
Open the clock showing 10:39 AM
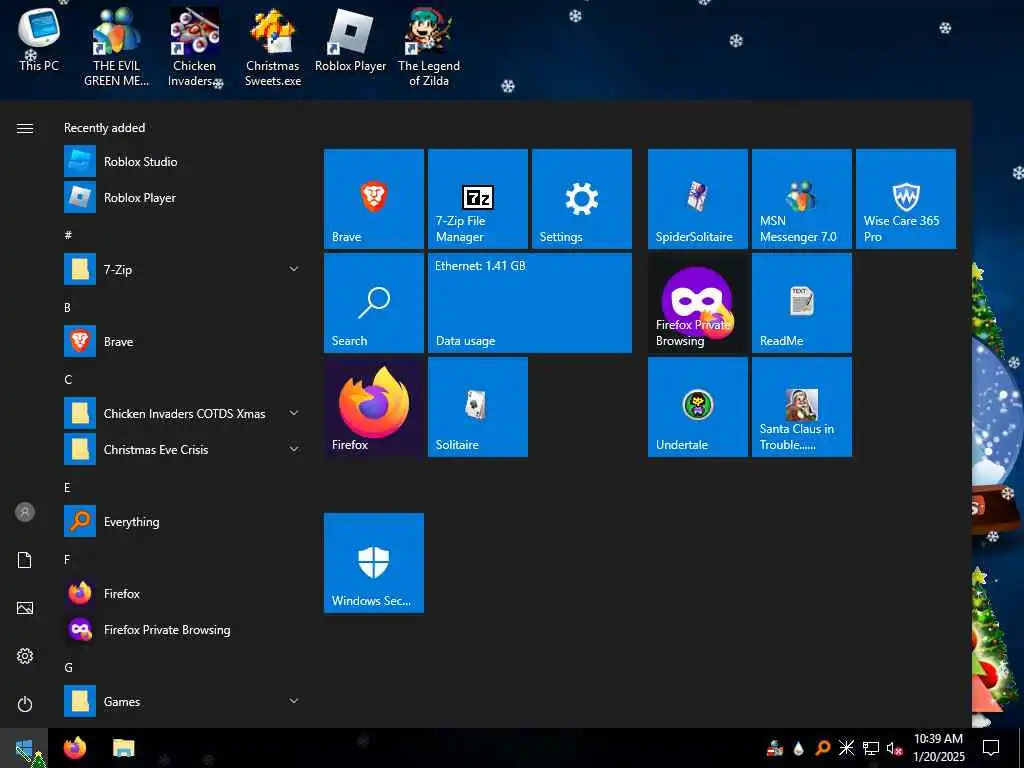[x=938, y=748]
